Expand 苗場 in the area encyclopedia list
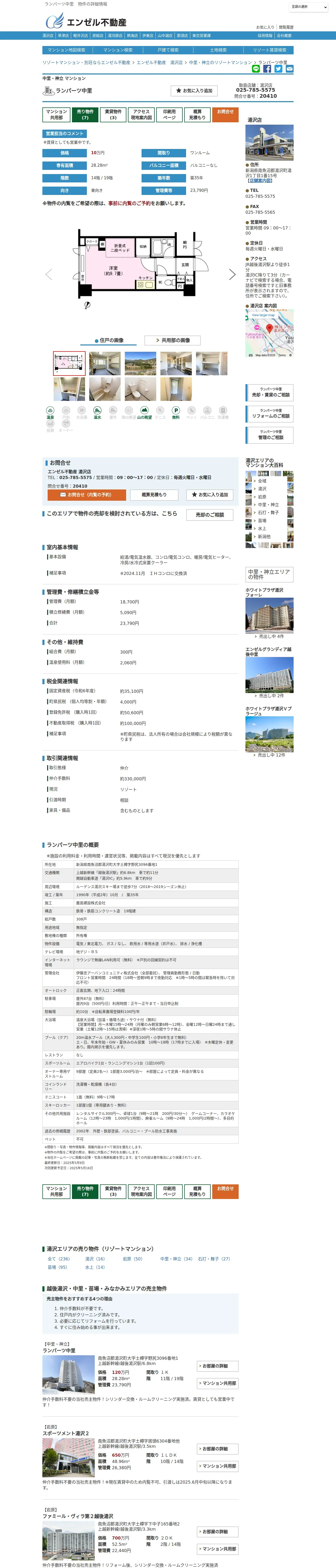Screen dimensions: 336x1568 262,520
